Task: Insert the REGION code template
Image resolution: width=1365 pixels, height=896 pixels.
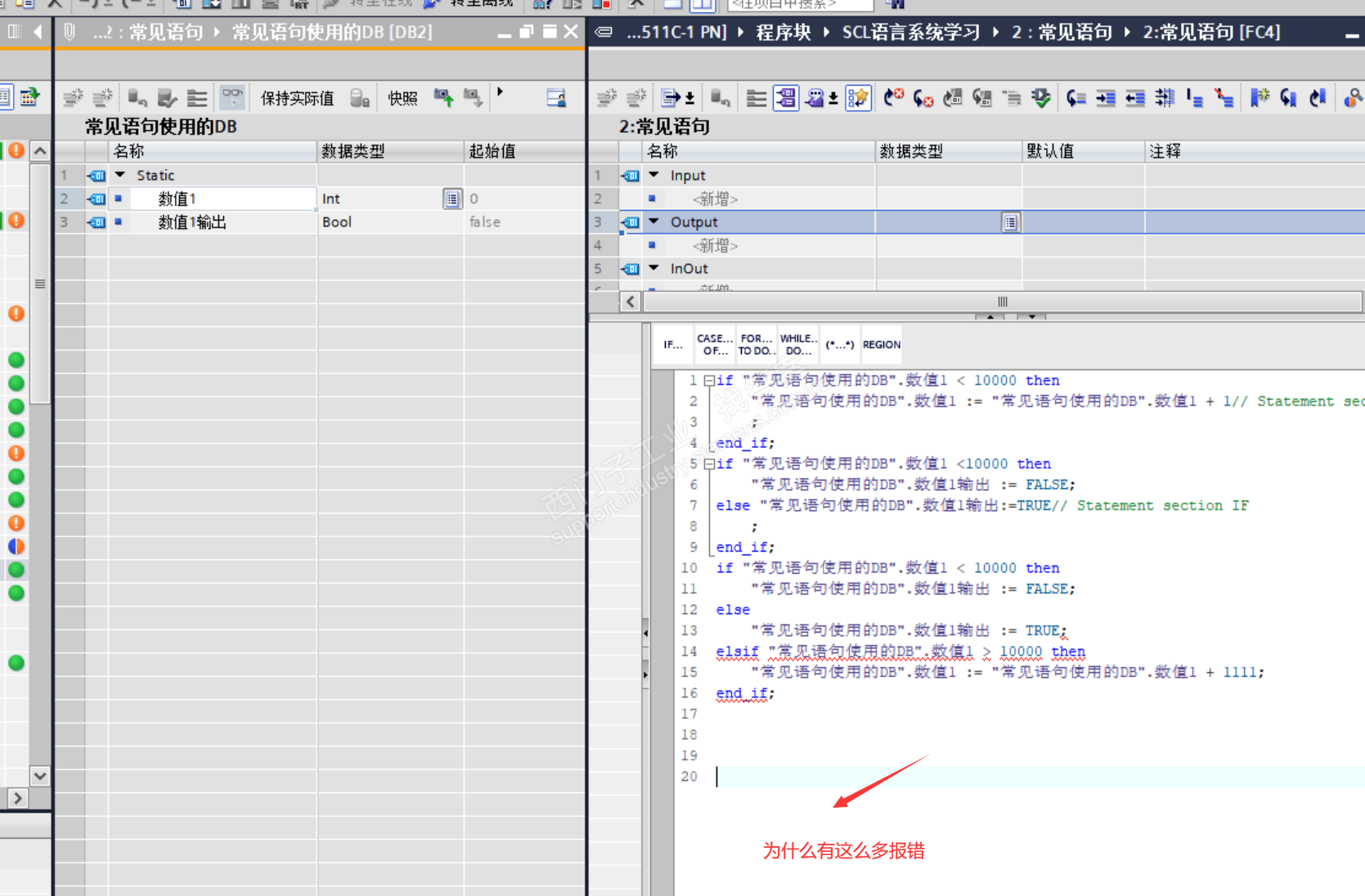Action: 882,344
